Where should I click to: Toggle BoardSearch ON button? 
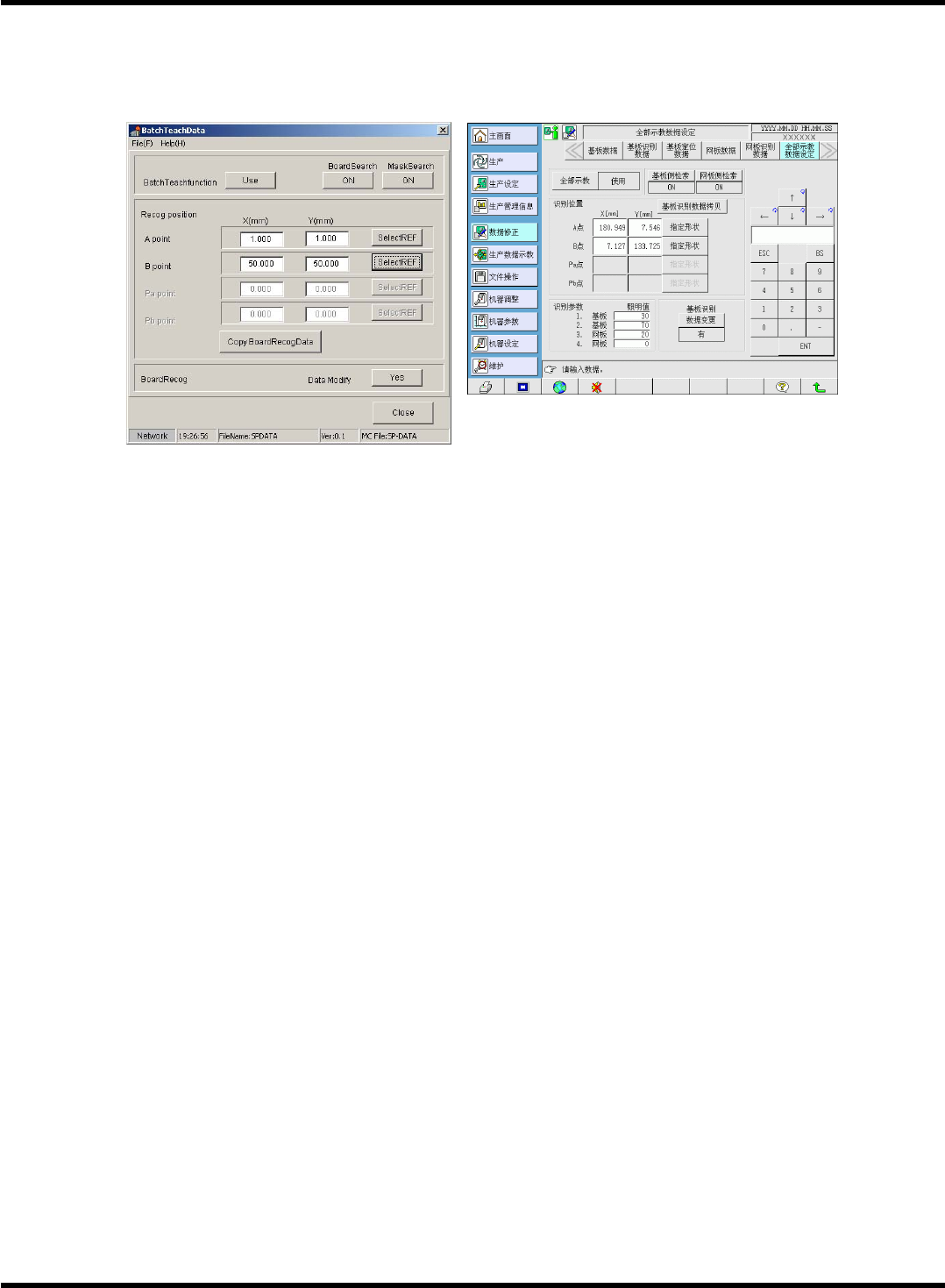[x=348, y=180]
